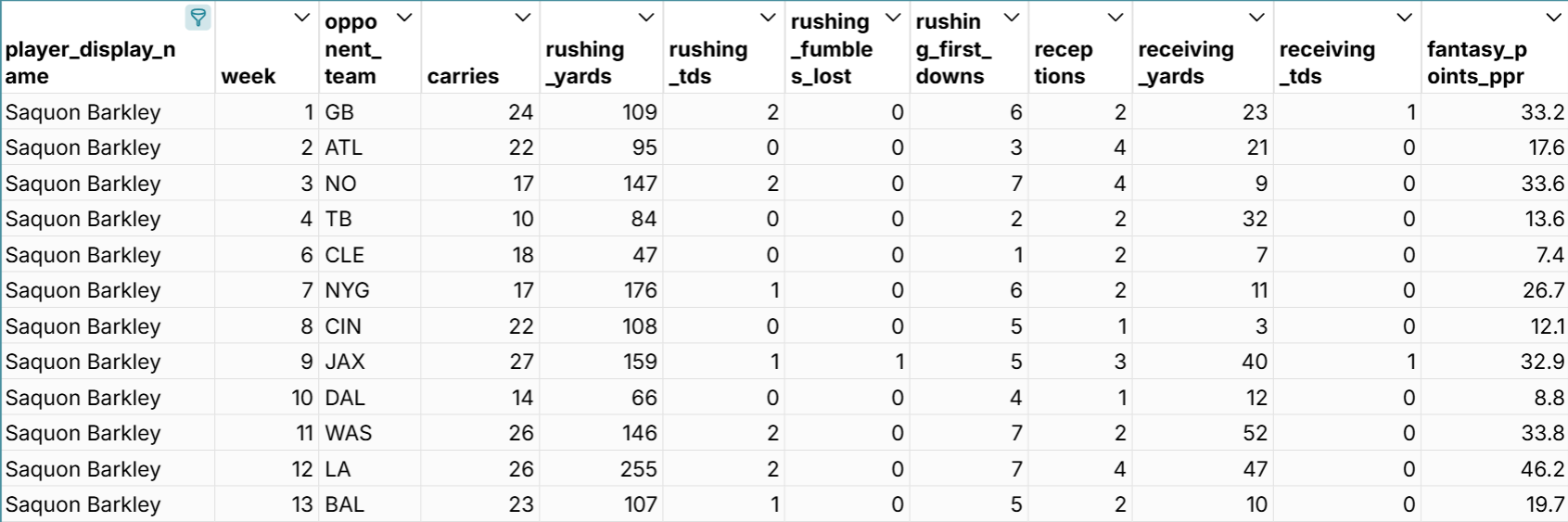
Task: Select Saquon Barkley cell in the BAL row
Action: pos(108,504)
